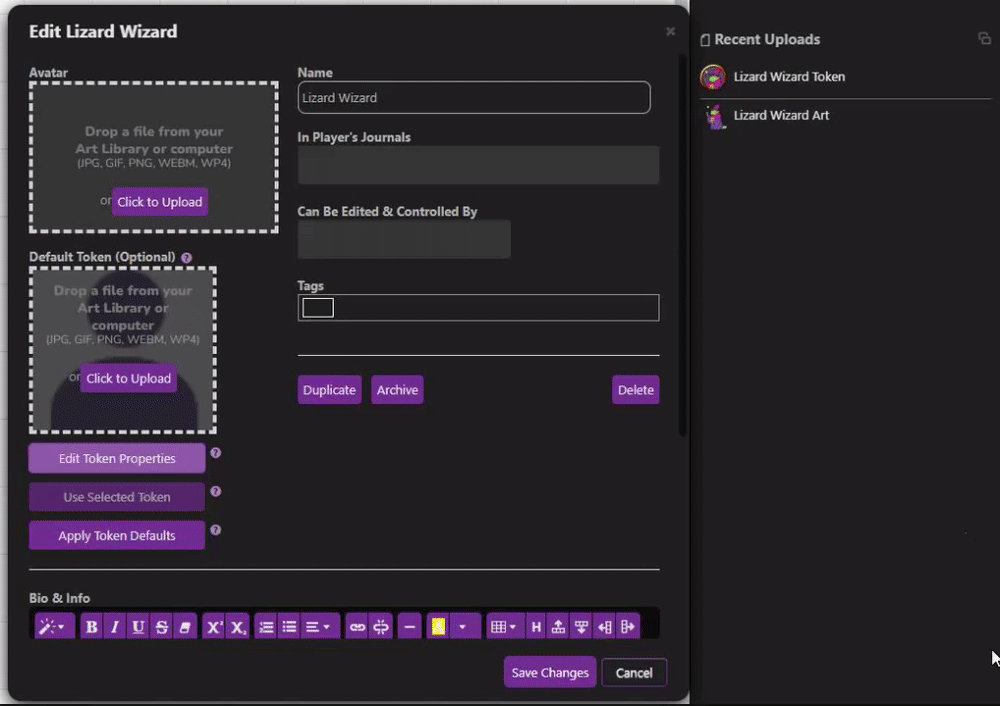Open the magic wand style dropdown
1000x706 pixels.
[51, 627]
